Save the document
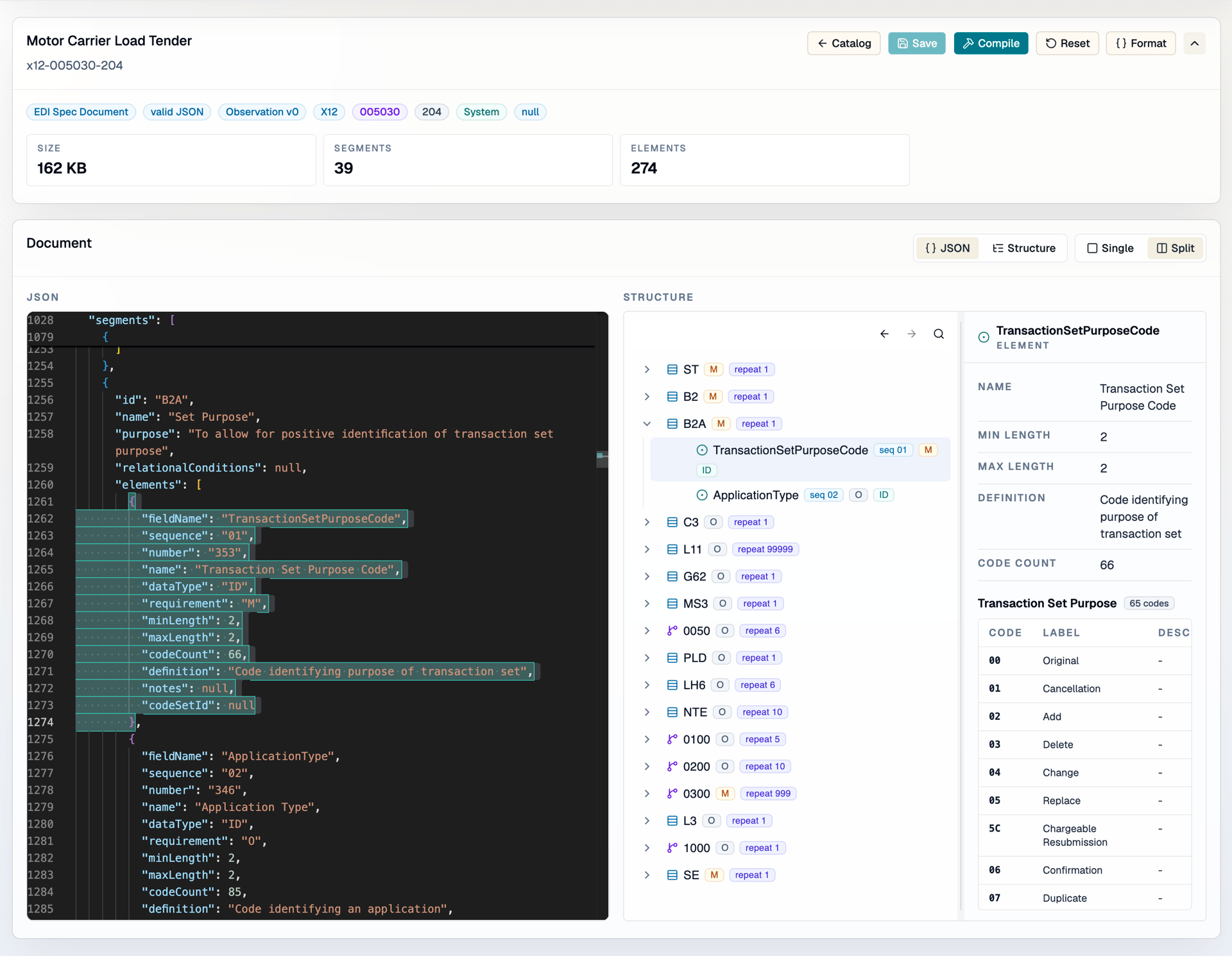1232x956 pixels. [916, 43]
